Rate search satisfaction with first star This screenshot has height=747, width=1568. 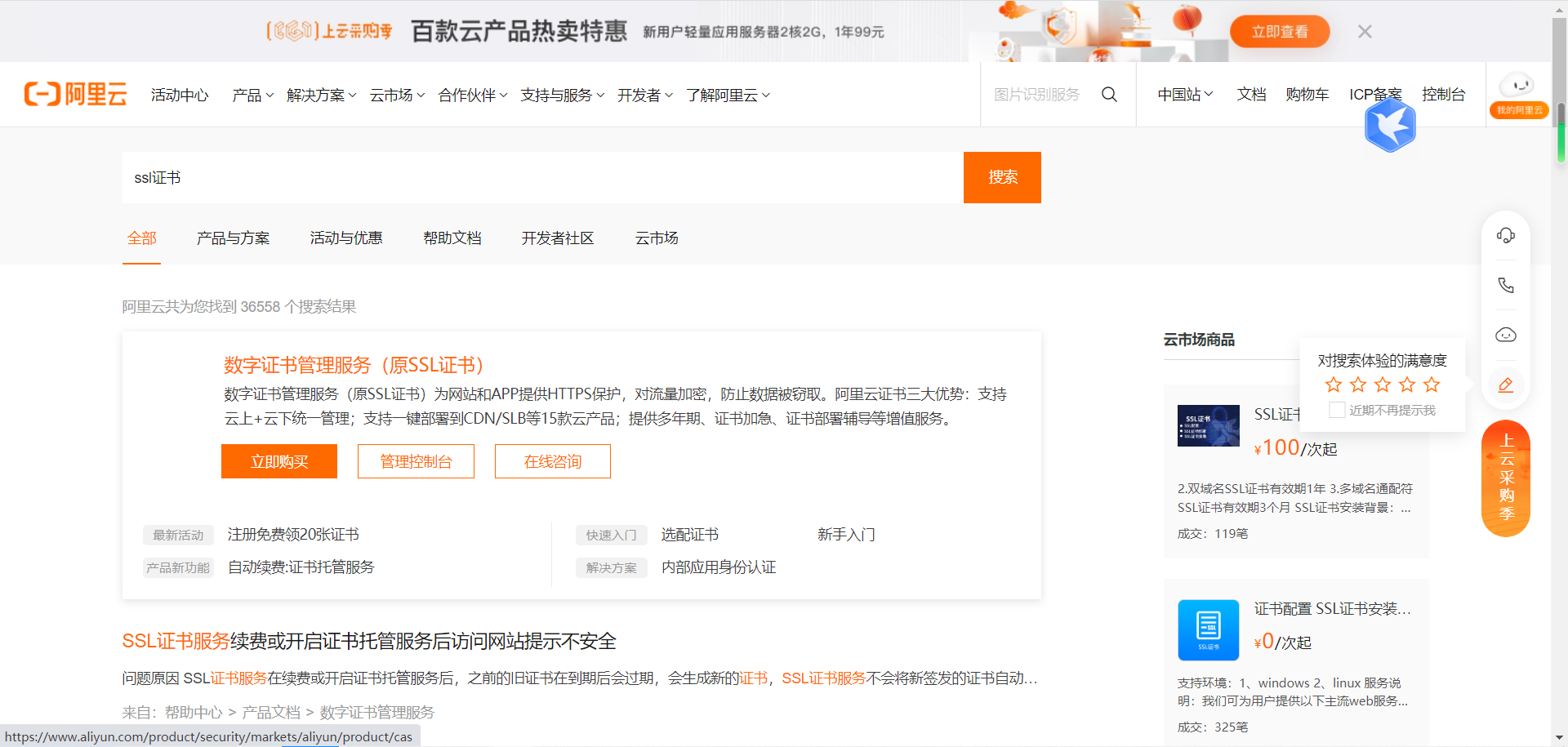click(1334, 385)
